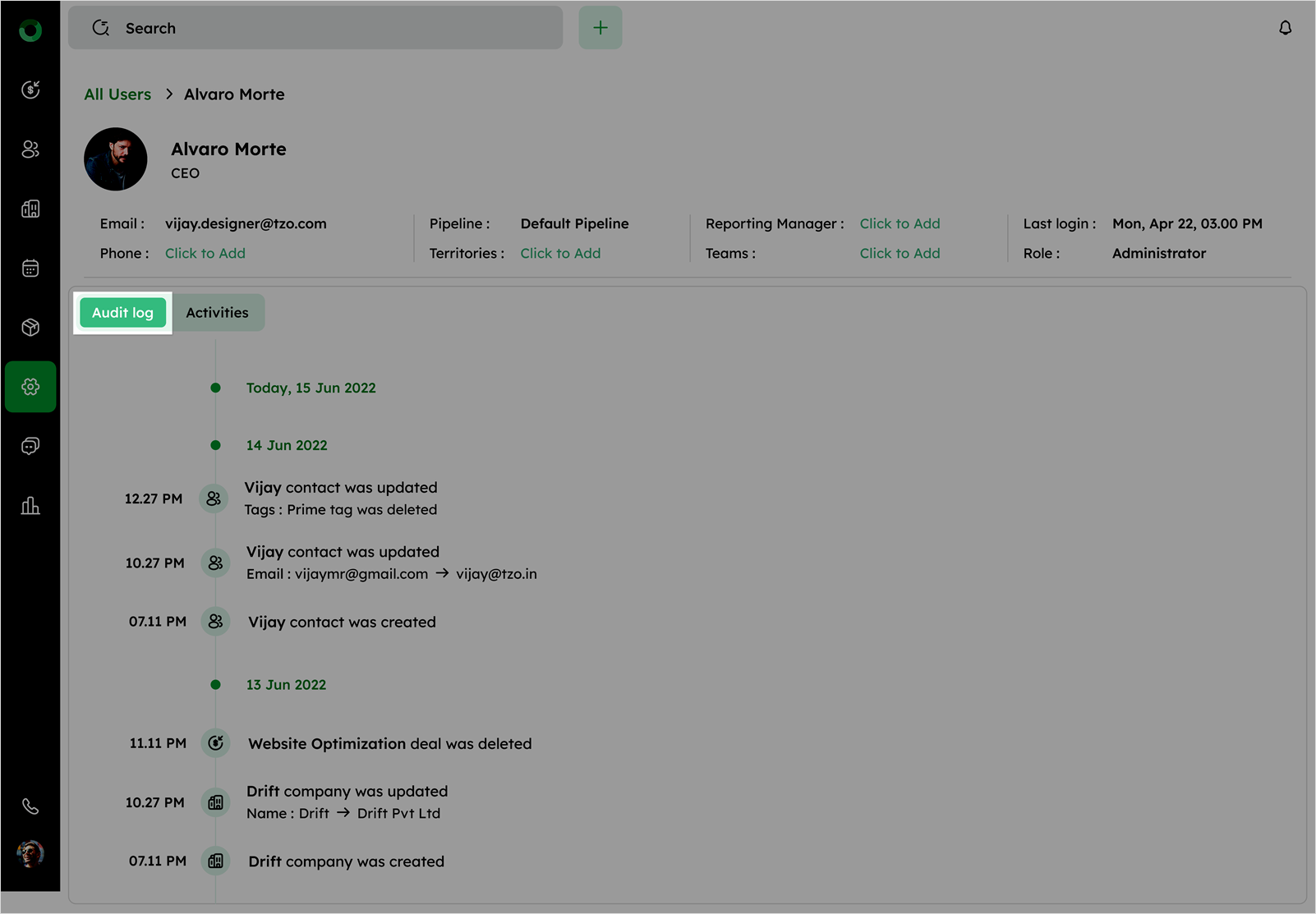Open the Settings gear in sidebar
1316x914 pixels.
coord(30,387)
